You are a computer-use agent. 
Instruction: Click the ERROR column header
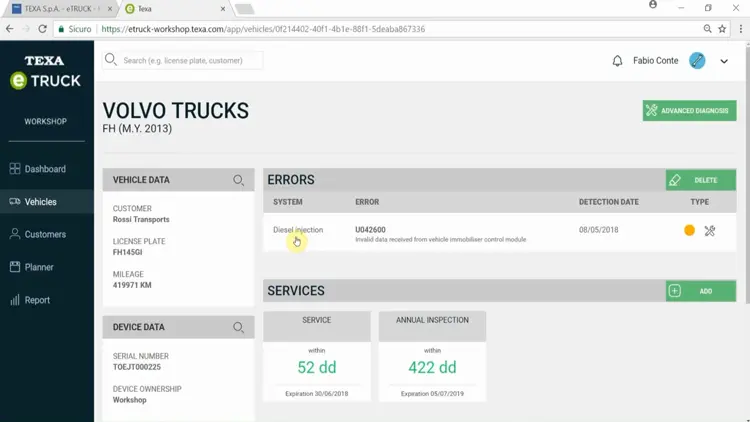[367, 202]
